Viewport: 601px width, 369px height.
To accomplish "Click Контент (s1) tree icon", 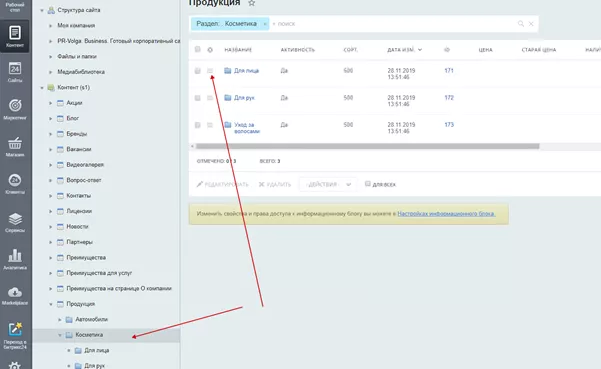I will pos(51,87).
